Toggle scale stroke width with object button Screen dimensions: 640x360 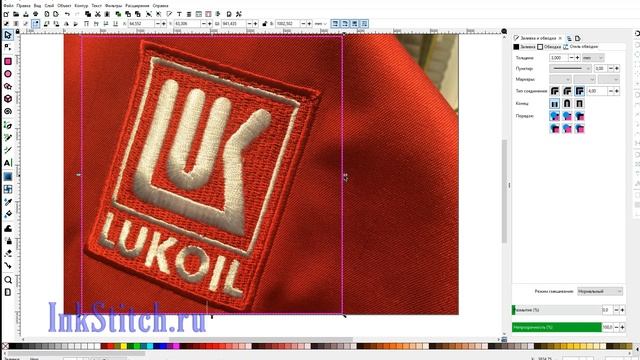coord(335,24)
